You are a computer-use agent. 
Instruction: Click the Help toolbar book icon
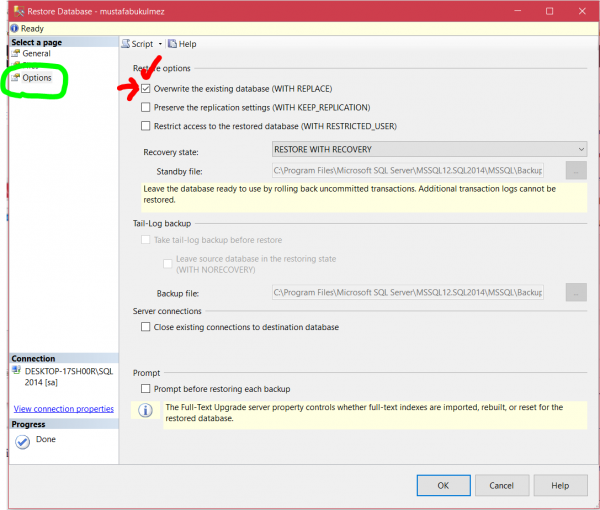(x=173, y=44)
